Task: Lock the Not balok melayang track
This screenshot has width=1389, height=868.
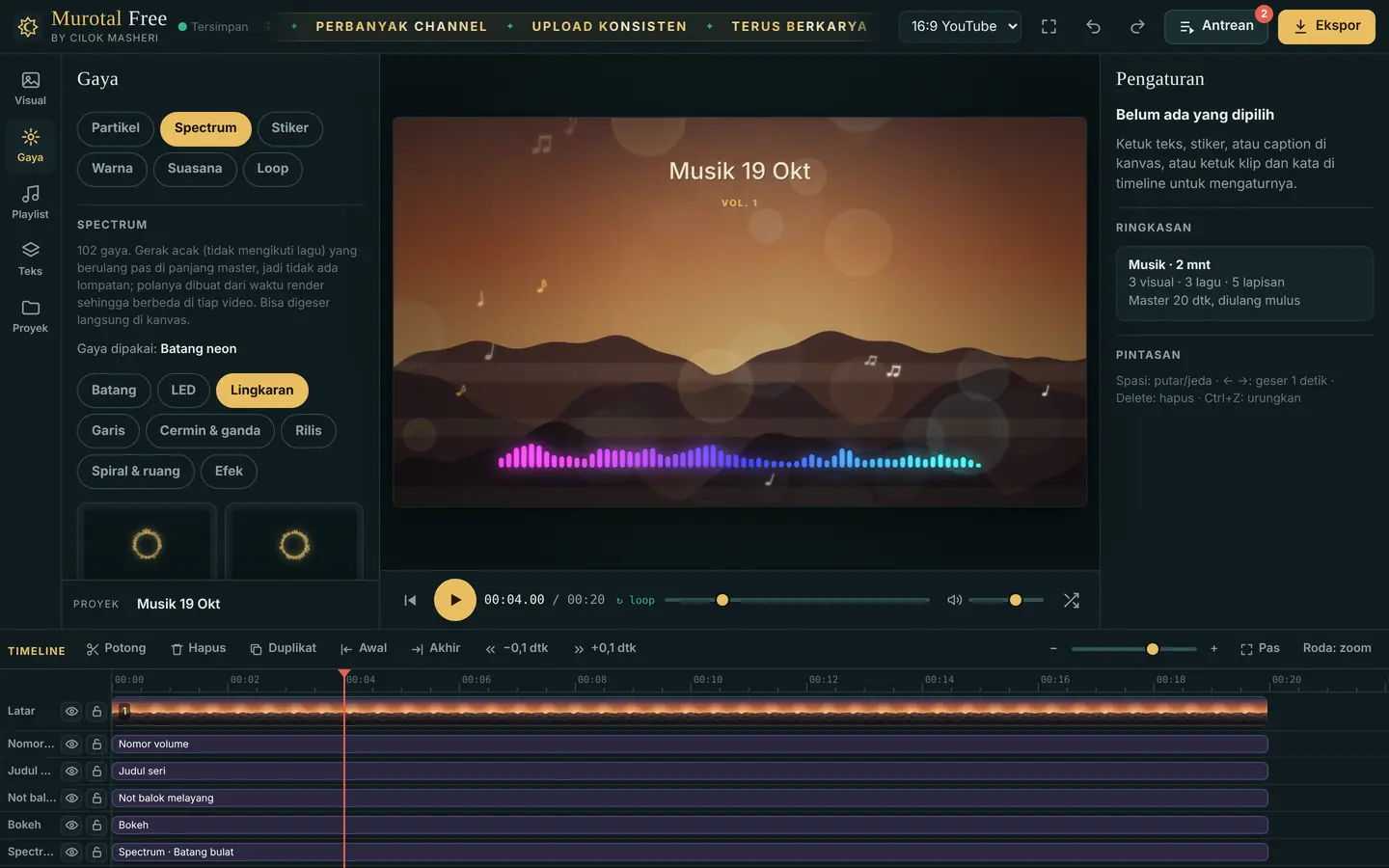Action: [96, 799]
